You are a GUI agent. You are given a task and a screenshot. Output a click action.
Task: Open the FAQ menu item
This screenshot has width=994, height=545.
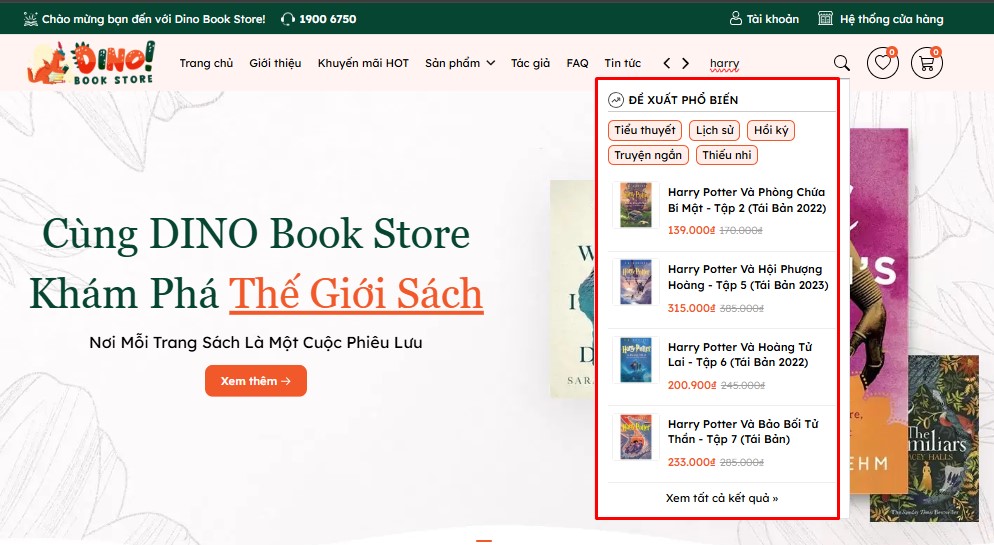coord(578,63)
